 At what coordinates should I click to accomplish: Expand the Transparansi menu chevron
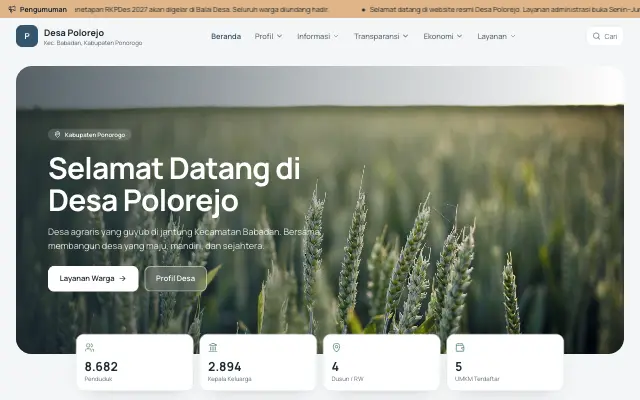pos(406,36)
